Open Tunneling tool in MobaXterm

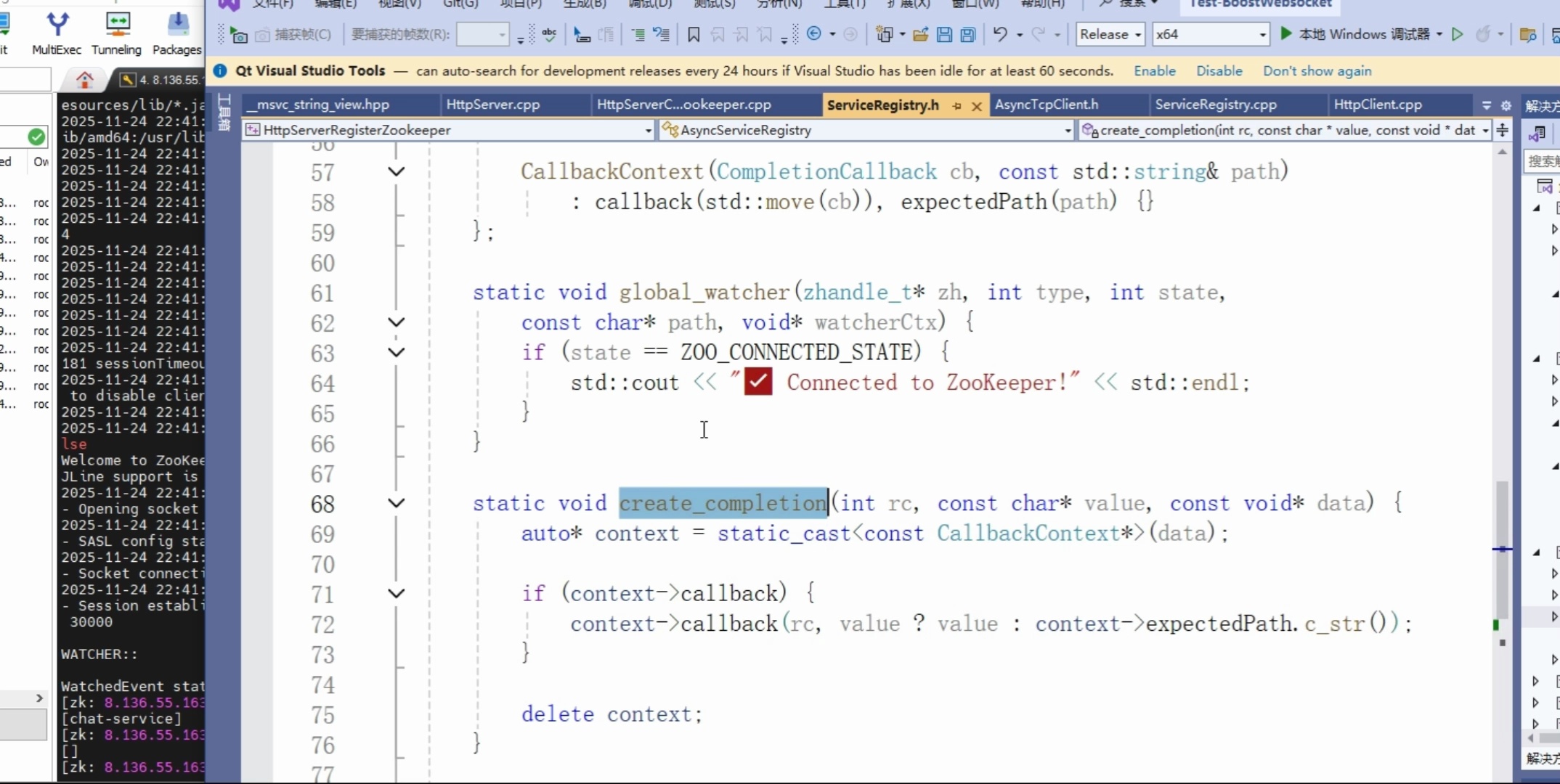pyautogui.click(x=116, y=34)
